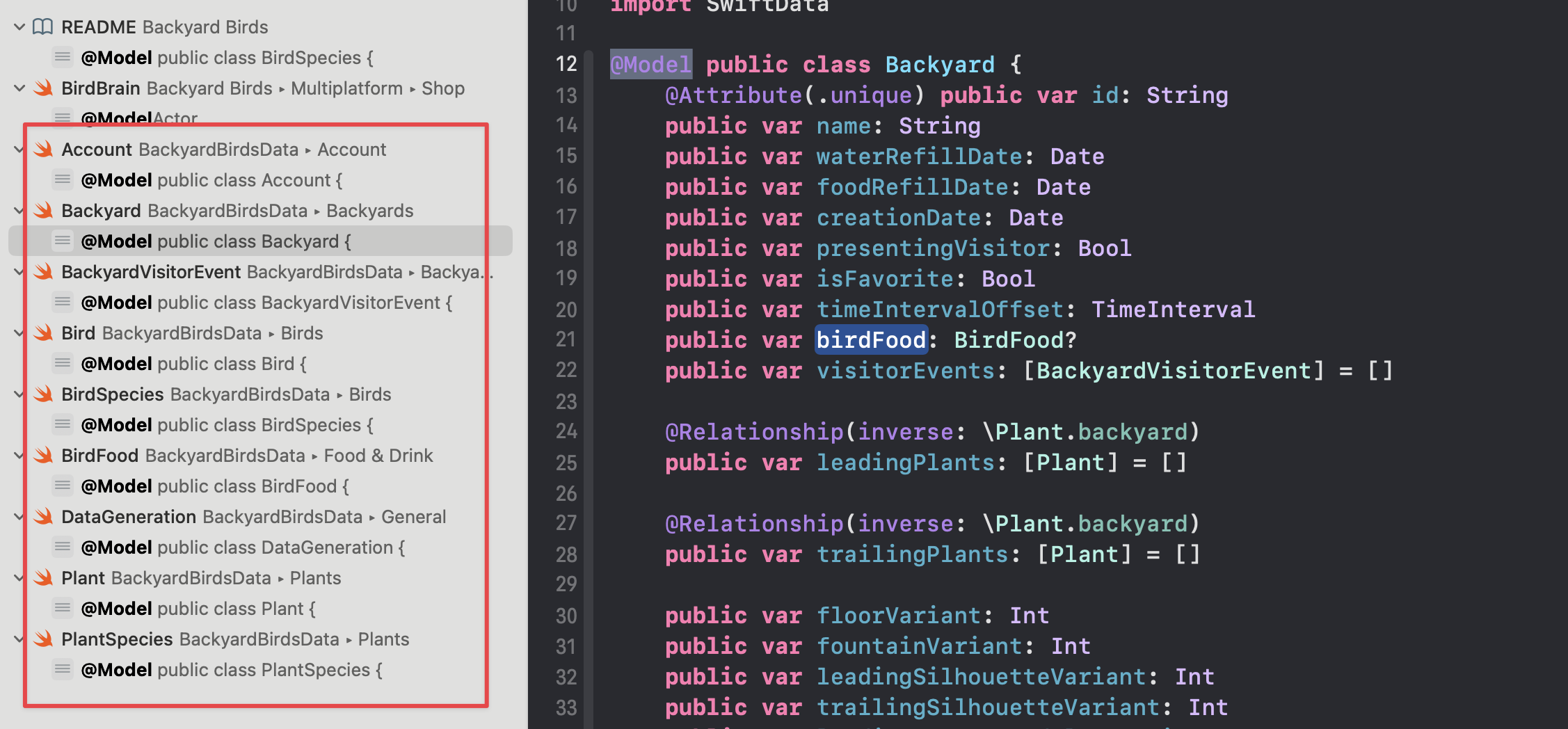Select result '@Model public class Account {'
This screenshot has width=1568, height=729.
(x=211, y=180)
